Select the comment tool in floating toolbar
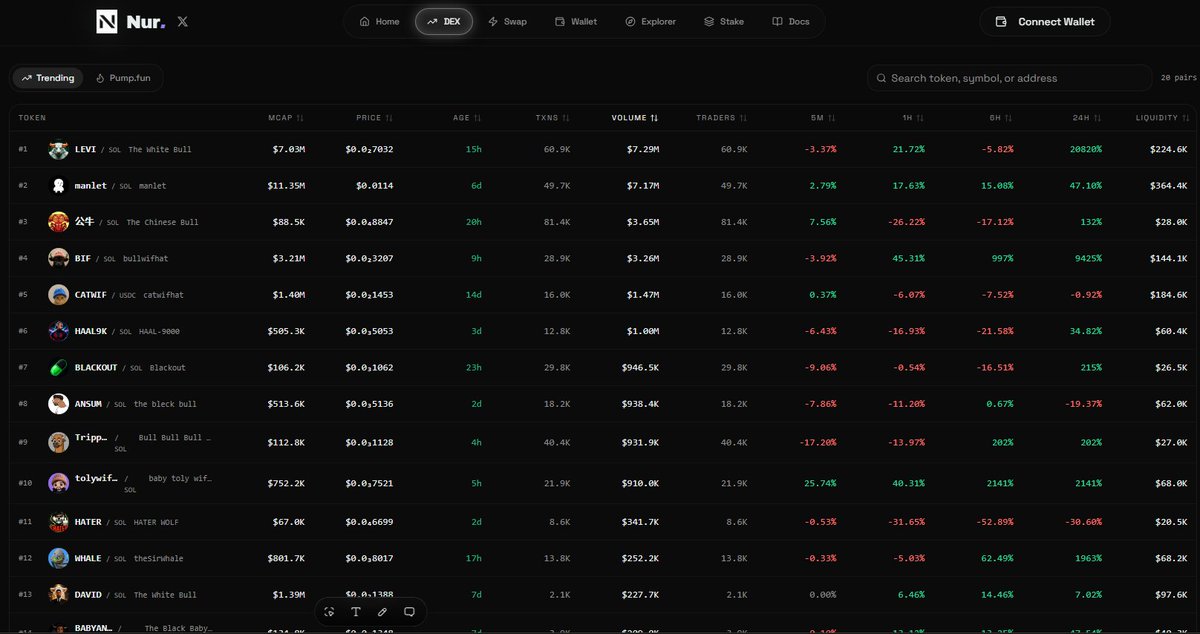Screen dimensions: 1200x634 click(x=409, y=611)
